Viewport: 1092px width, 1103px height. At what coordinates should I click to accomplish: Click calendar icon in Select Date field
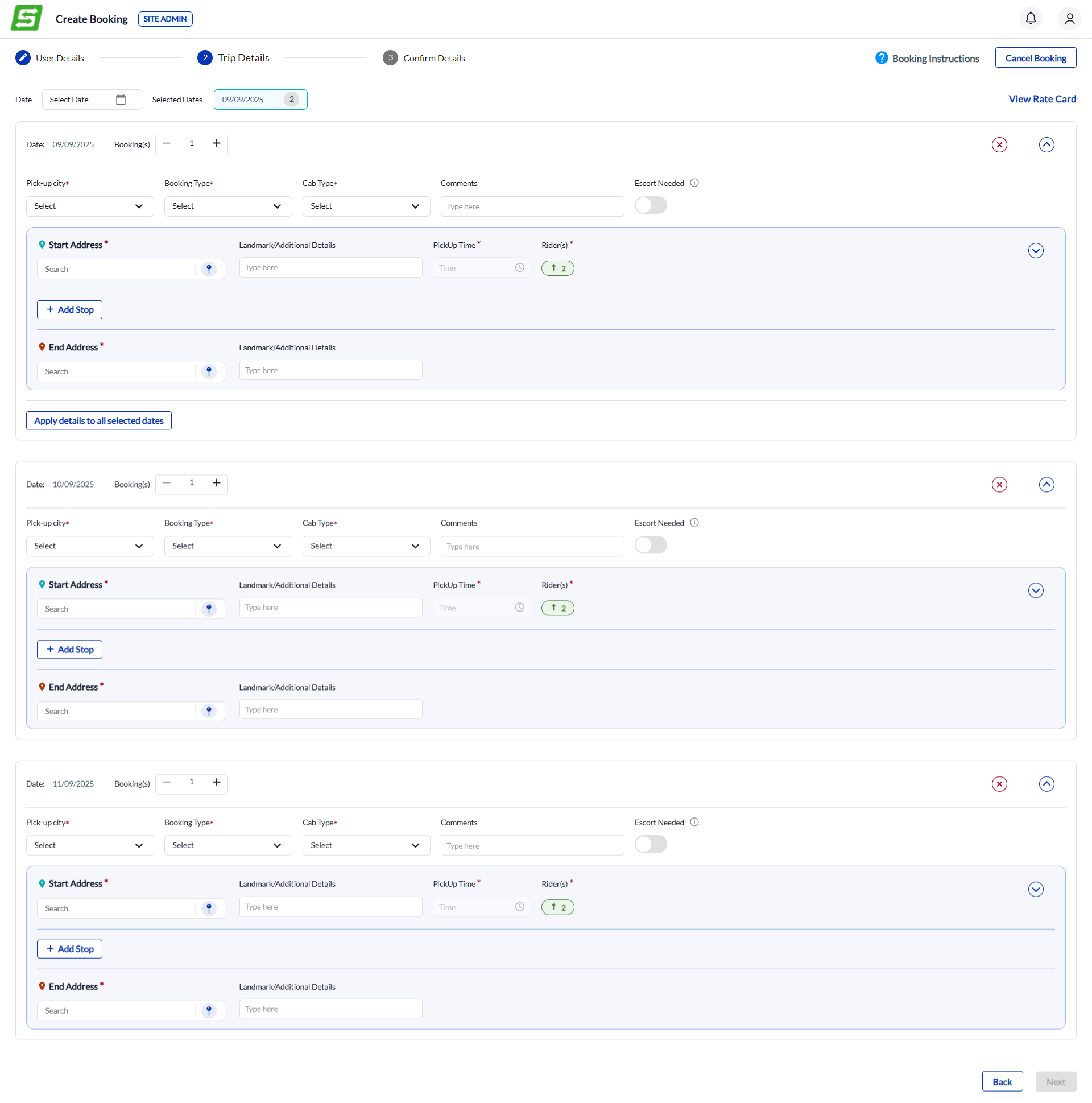click(x=121, y=100)
